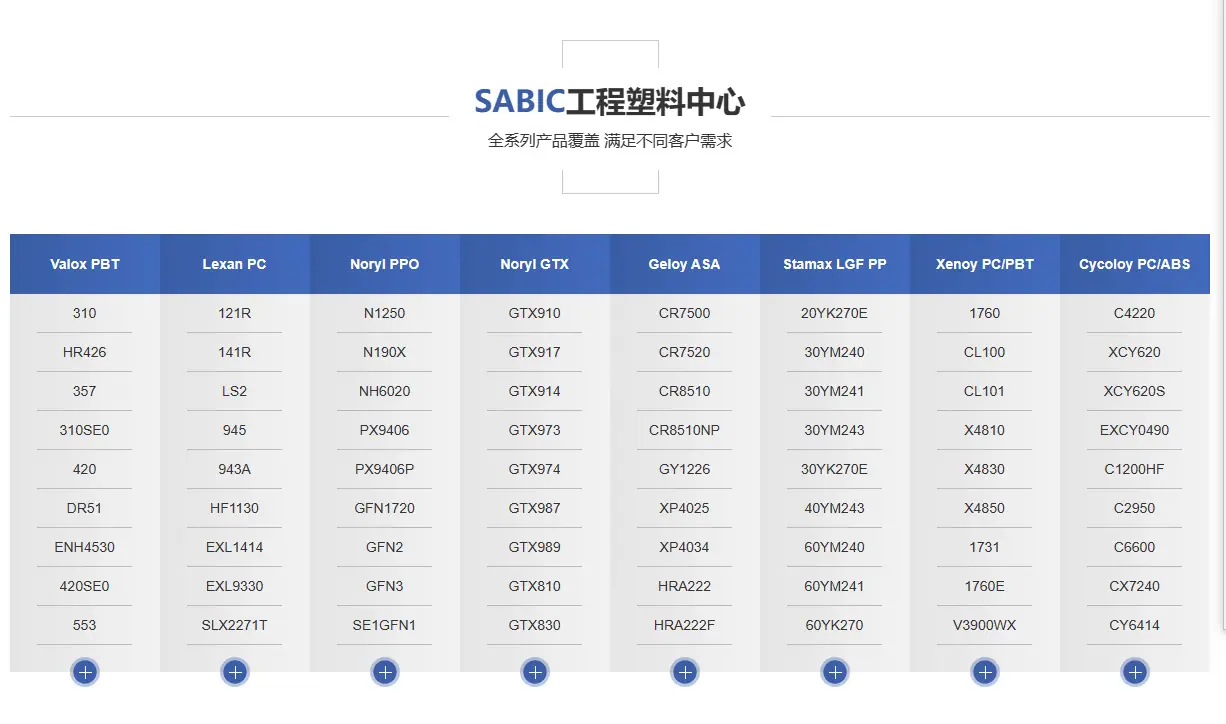Viewport: 1226px width, 724px height.
Task: Open Geloy grade GY1226
Action: pos(685,469)
